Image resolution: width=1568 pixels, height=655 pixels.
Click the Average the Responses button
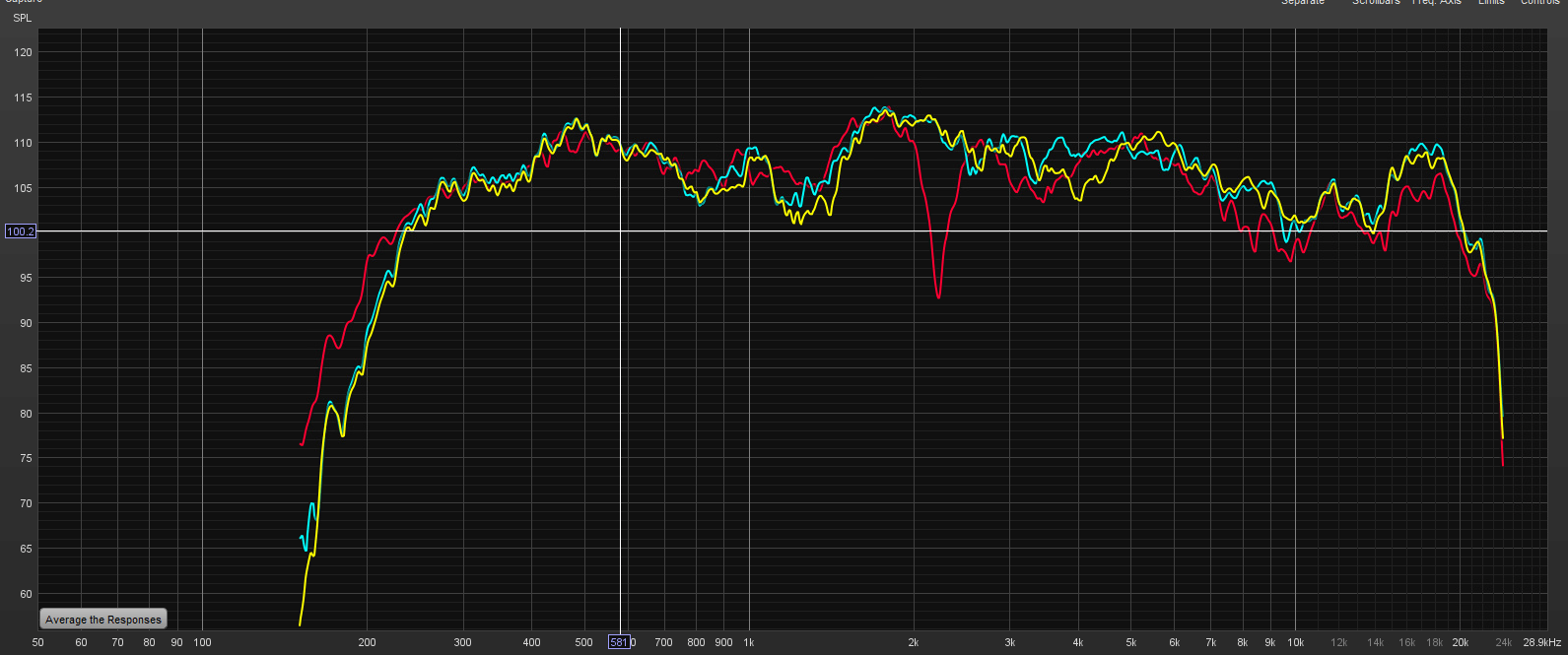102,620
